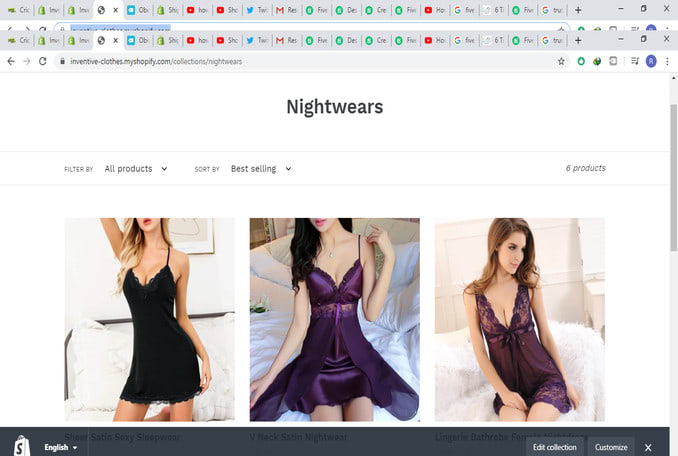Open the Google 'five' tab in the front window

coord(465,40)
